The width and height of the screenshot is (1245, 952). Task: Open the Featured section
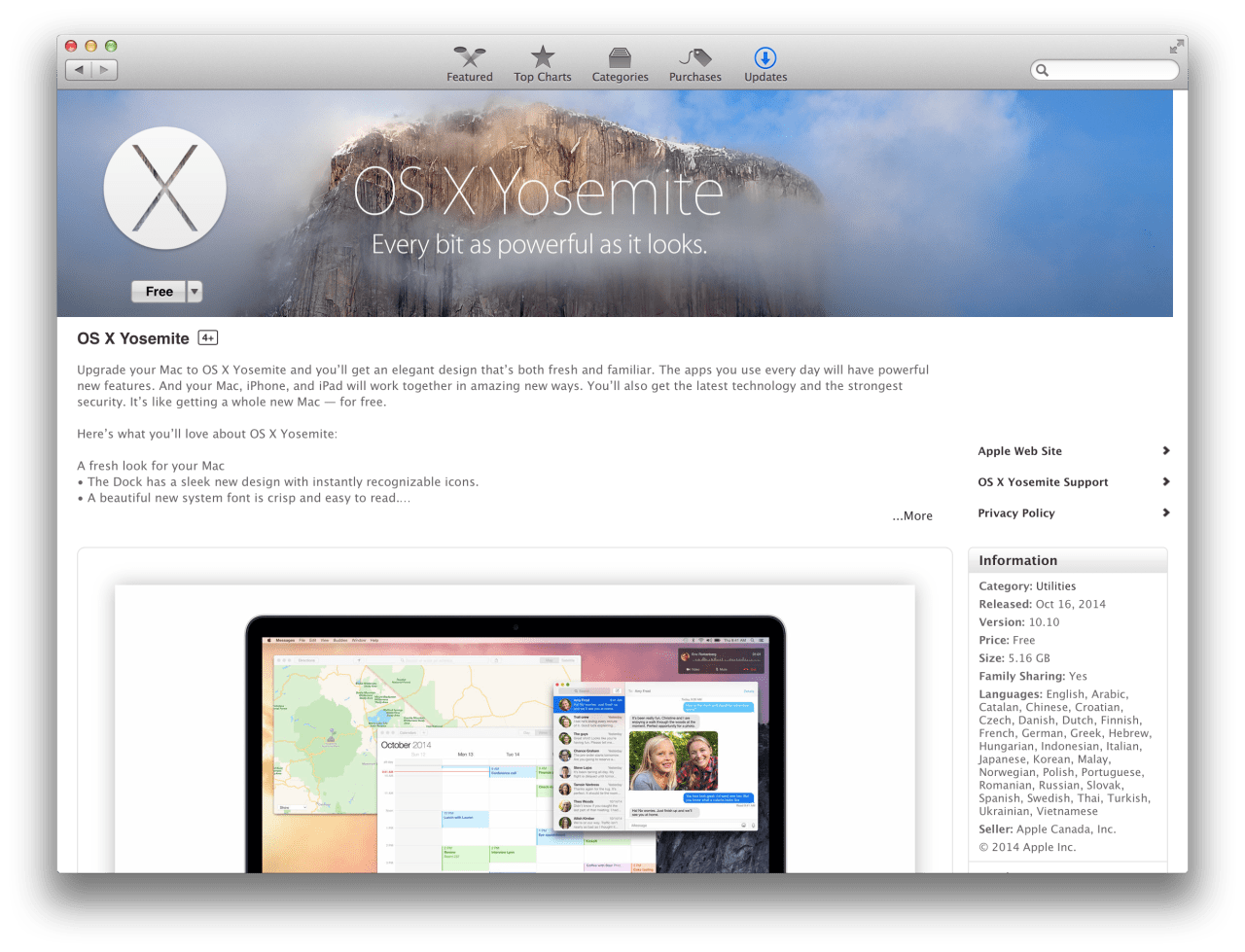tap(470, 63)
